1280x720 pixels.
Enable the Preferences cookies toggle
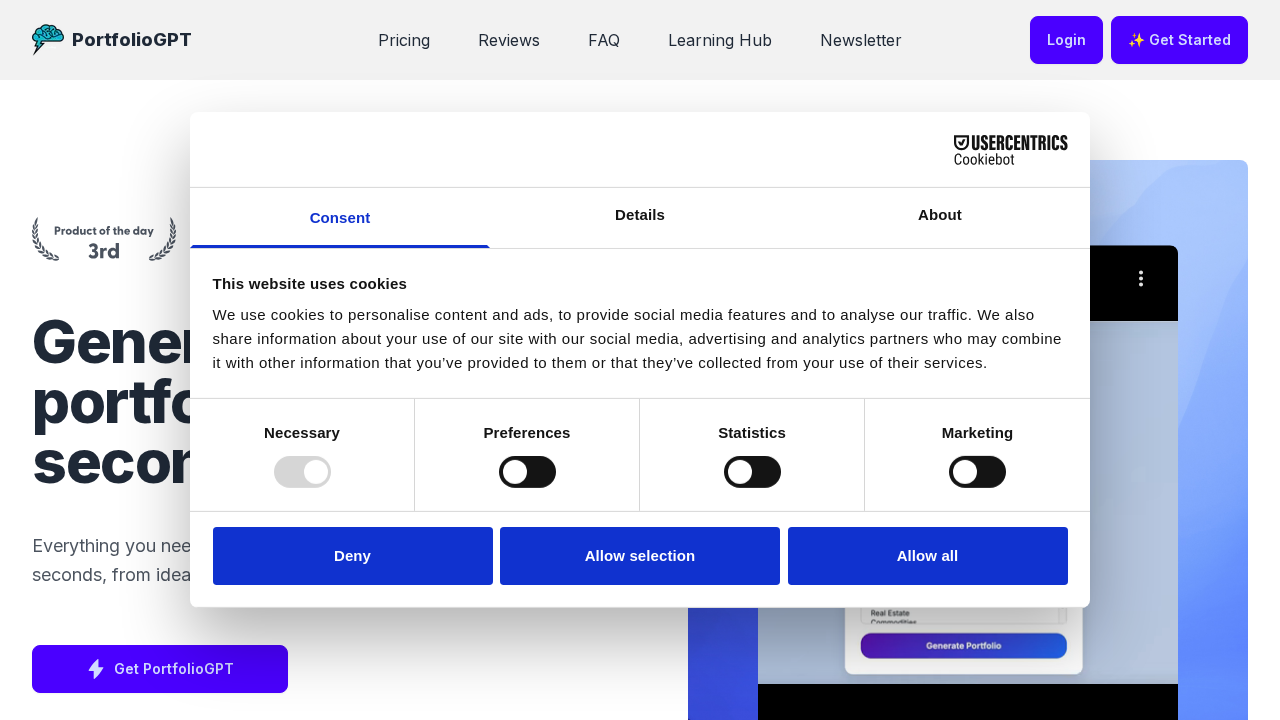[x=527, y=472]
